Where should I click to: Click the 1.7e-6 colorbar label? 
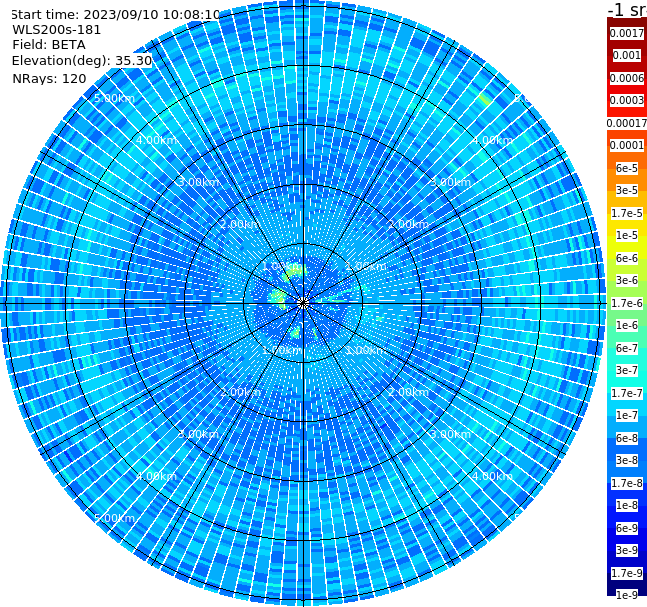click(627, 303)
